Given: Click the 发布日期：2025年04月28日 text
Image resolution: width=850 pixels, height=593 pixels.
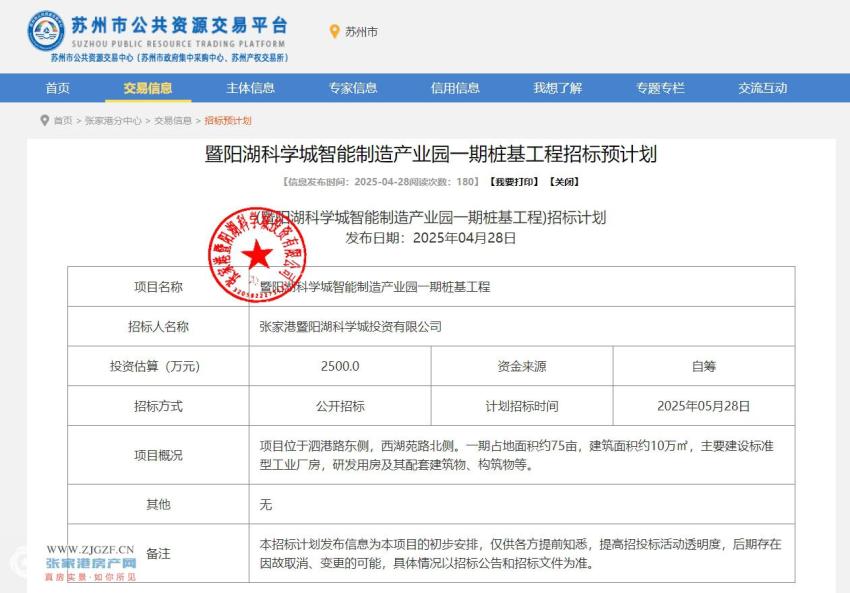Looking at the screenshot, I should click(431, 238).
